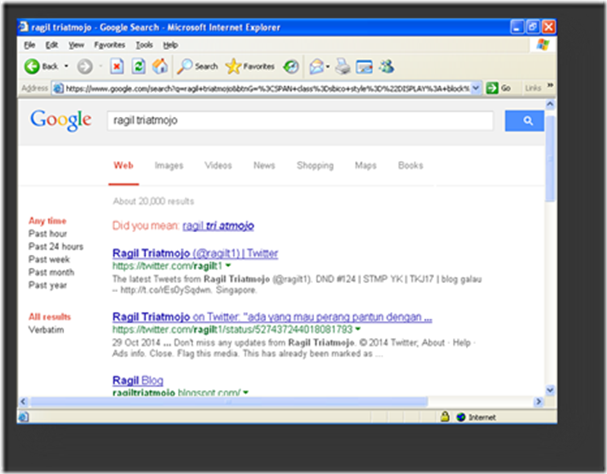Filter results by Past month
The width and height of the screenshot is (607, 474).
click(x=51, y=272)
